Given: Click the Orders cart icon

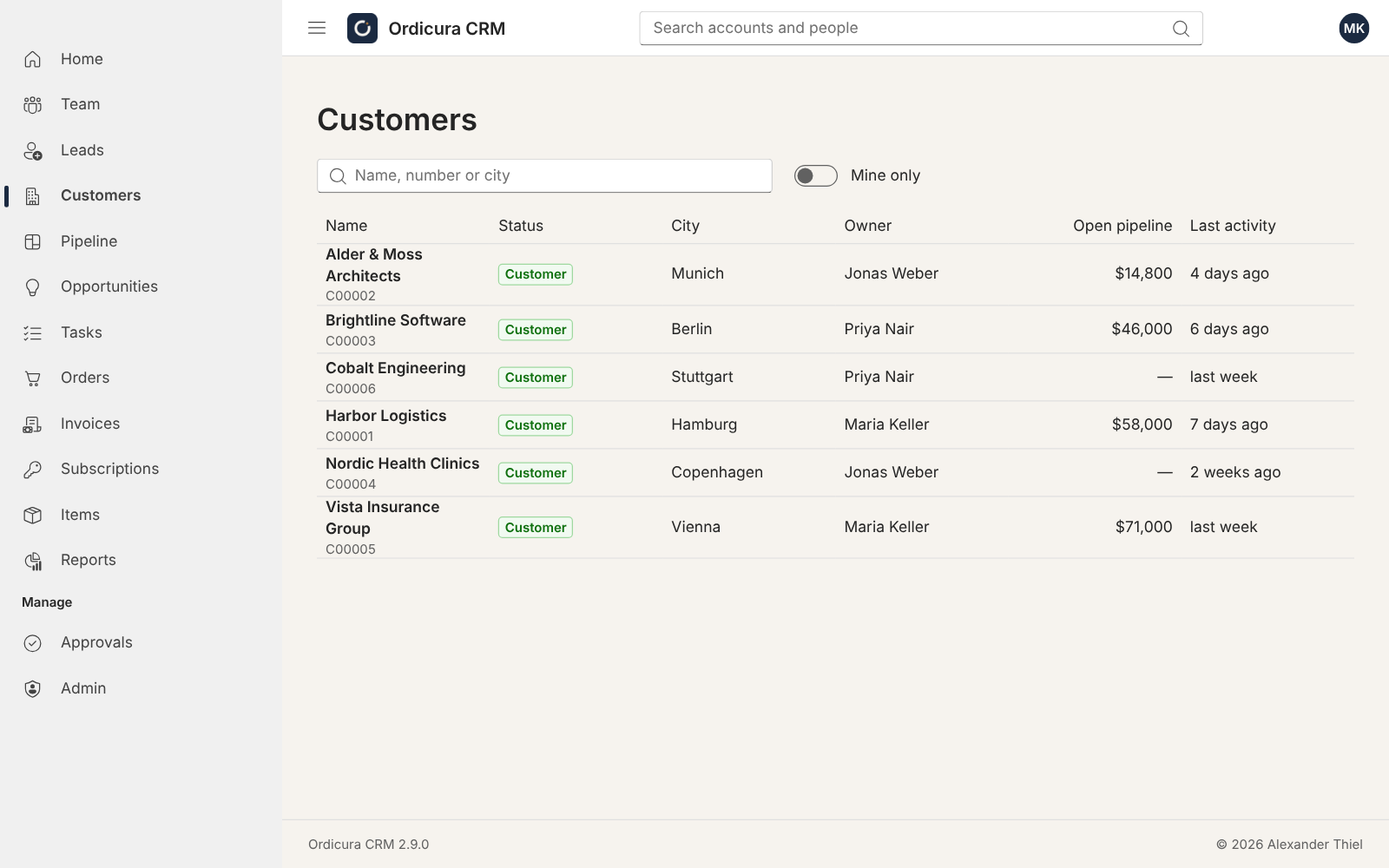Looking at the screenshot, I should 33,378.
